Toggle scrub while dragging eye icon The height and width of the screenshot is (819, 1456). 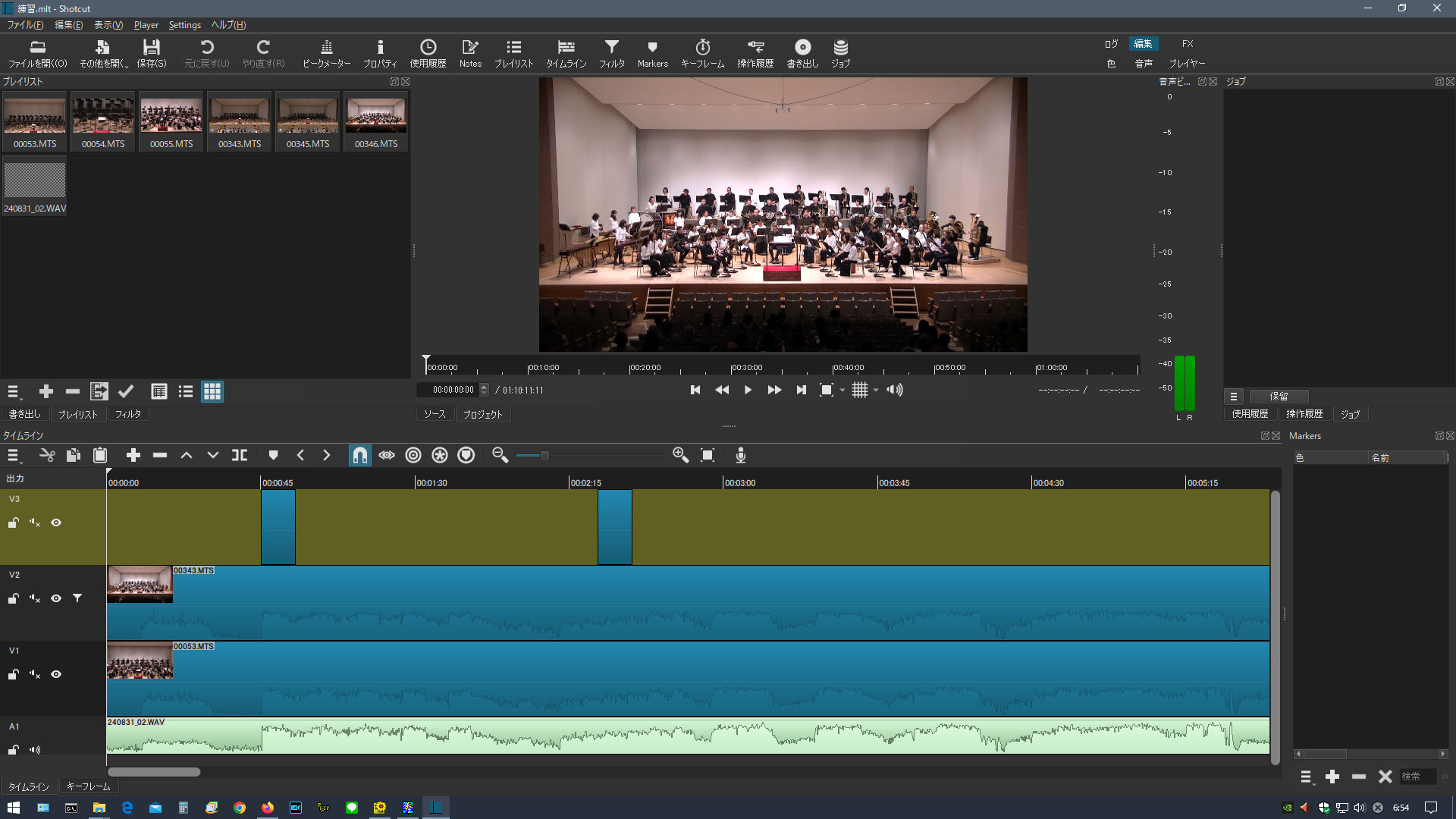tap(387, 455)
